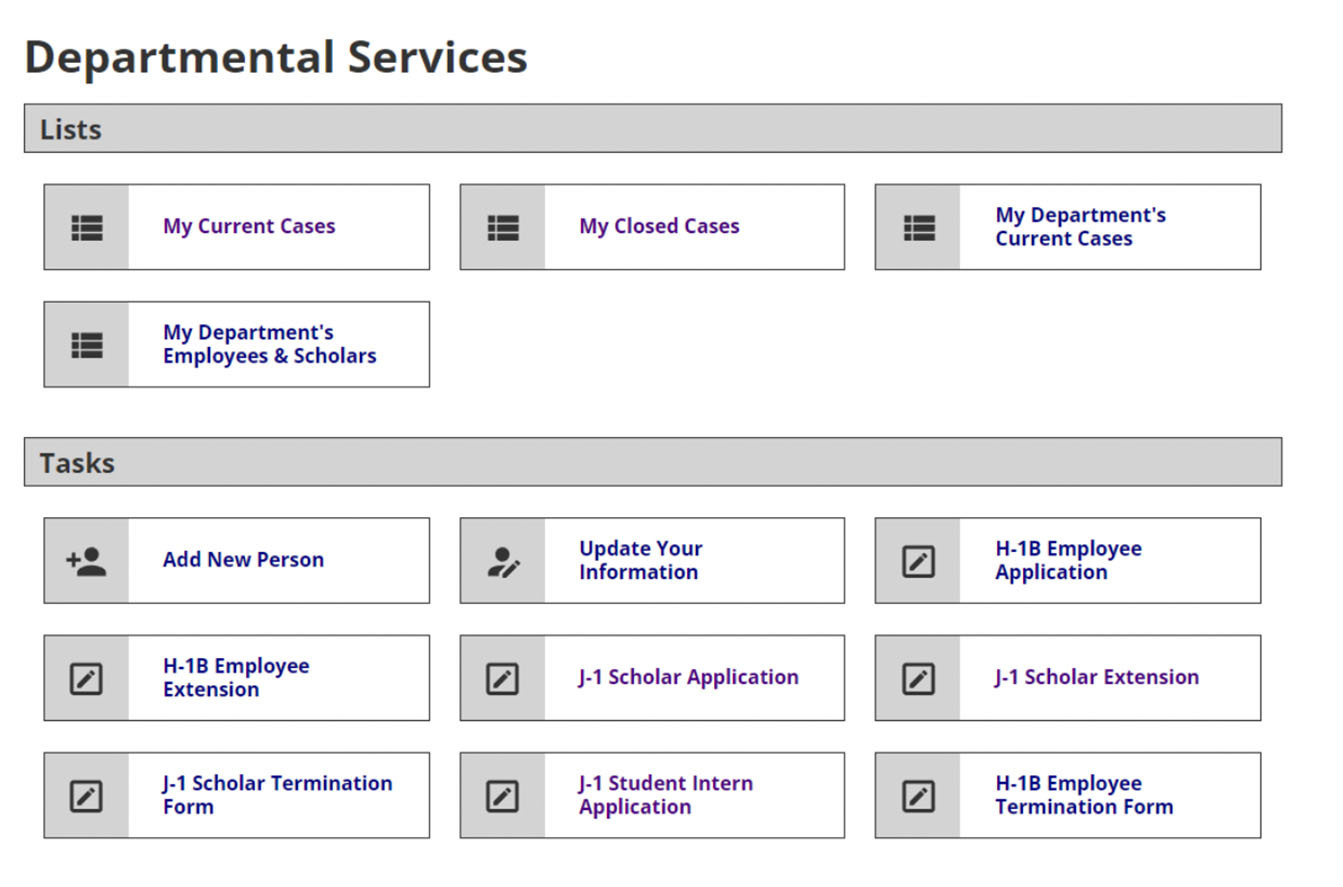Click list icon beside My Current Cases
This screenshot has width=1343, height=887.
87,228
